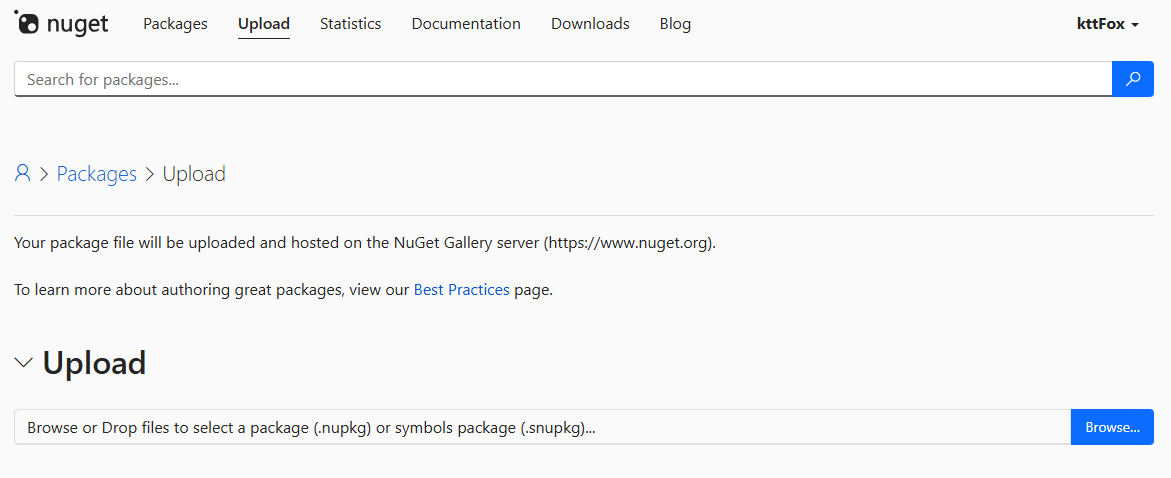1171x478 pixels.
Task: Click the NuGet logo icon
Action: tap(27, 23)
